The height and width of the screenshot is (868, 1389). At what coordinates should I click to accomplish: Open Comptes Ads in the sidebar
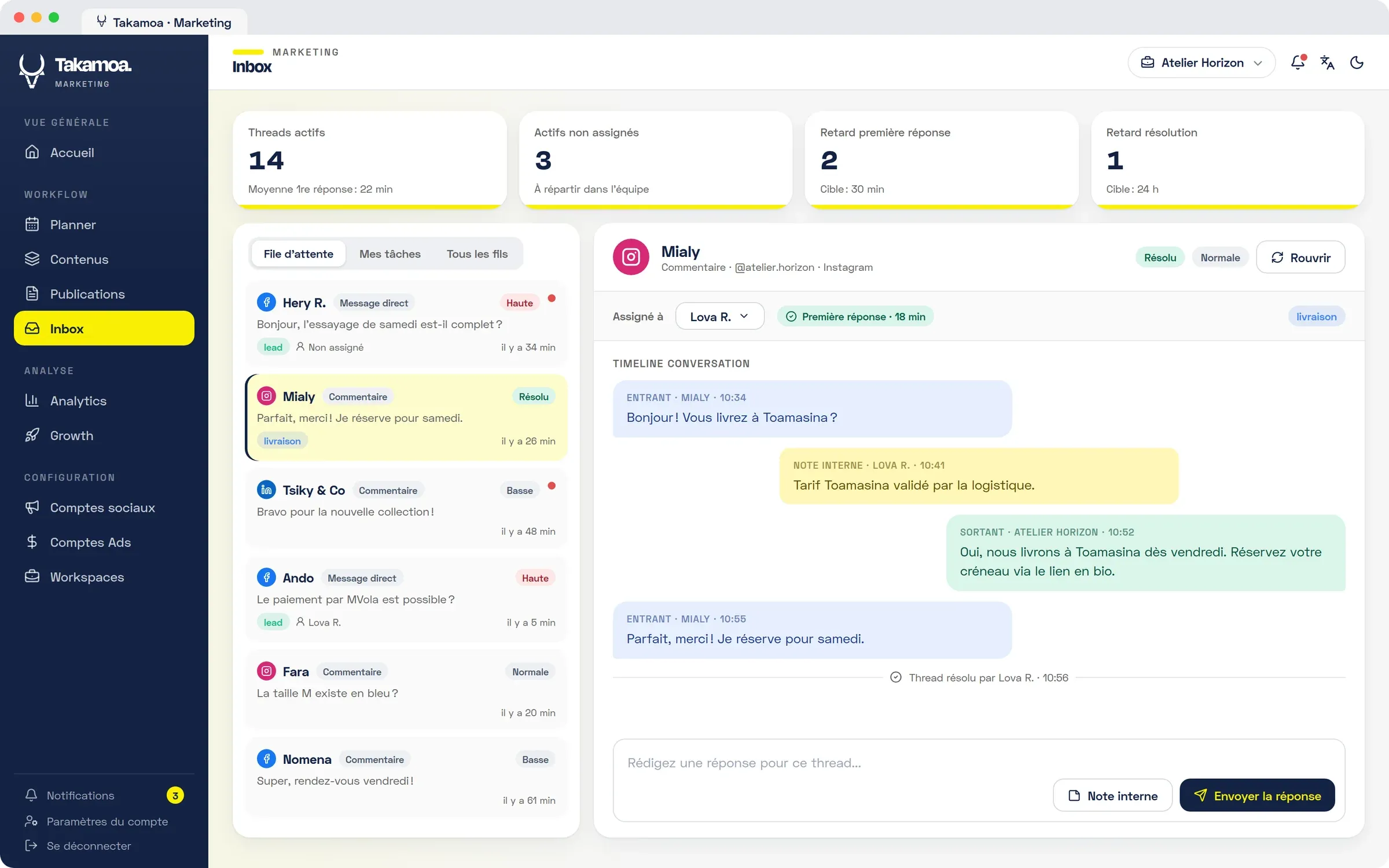coord(104,542)
